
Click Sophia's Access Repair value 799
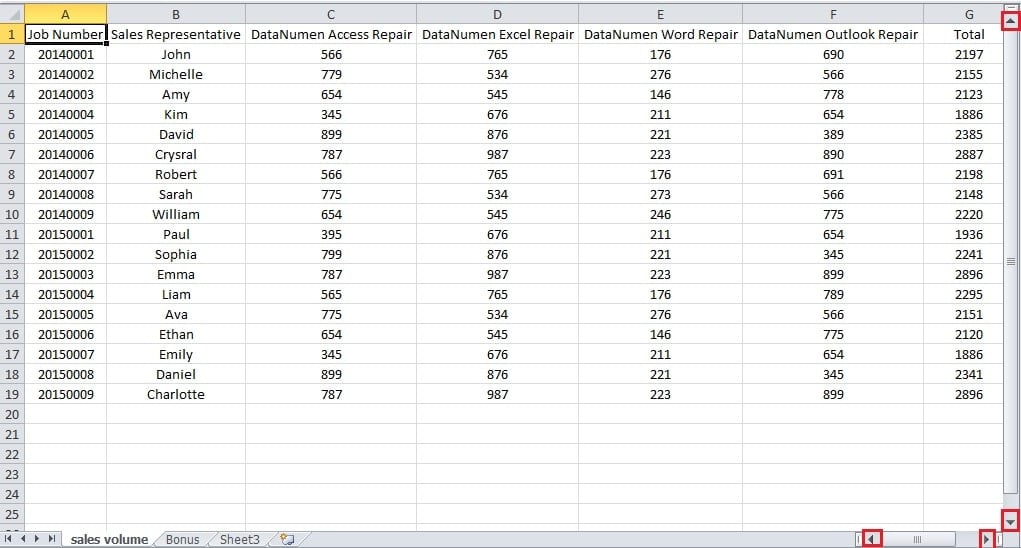coord(331,254)
